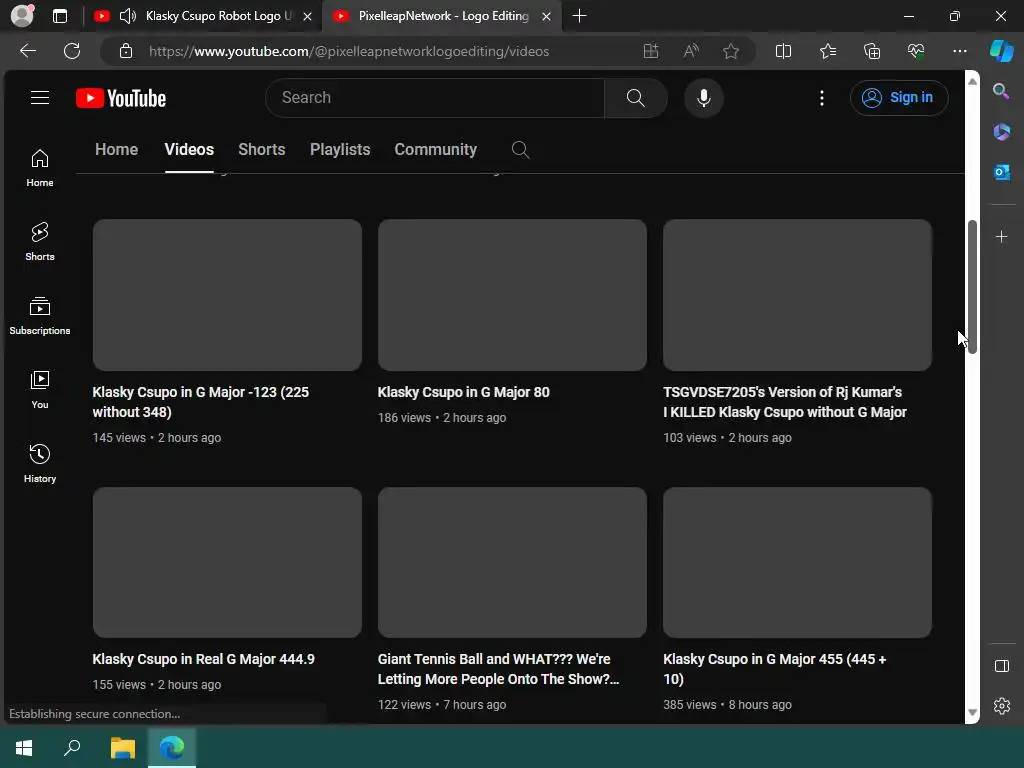Open History in sidebar
The image size is (1024, 768).
40,464
